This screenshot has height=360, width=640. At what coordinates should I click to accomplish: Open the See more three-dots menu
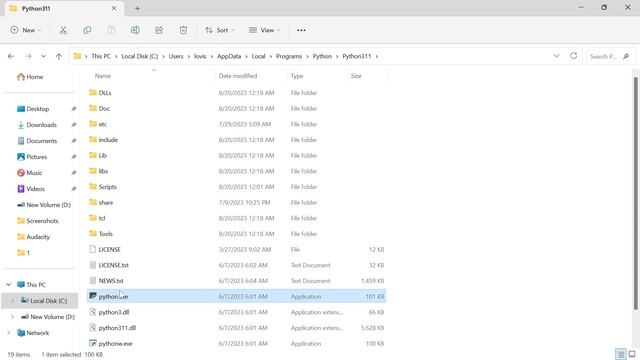[x=301, y=30]
